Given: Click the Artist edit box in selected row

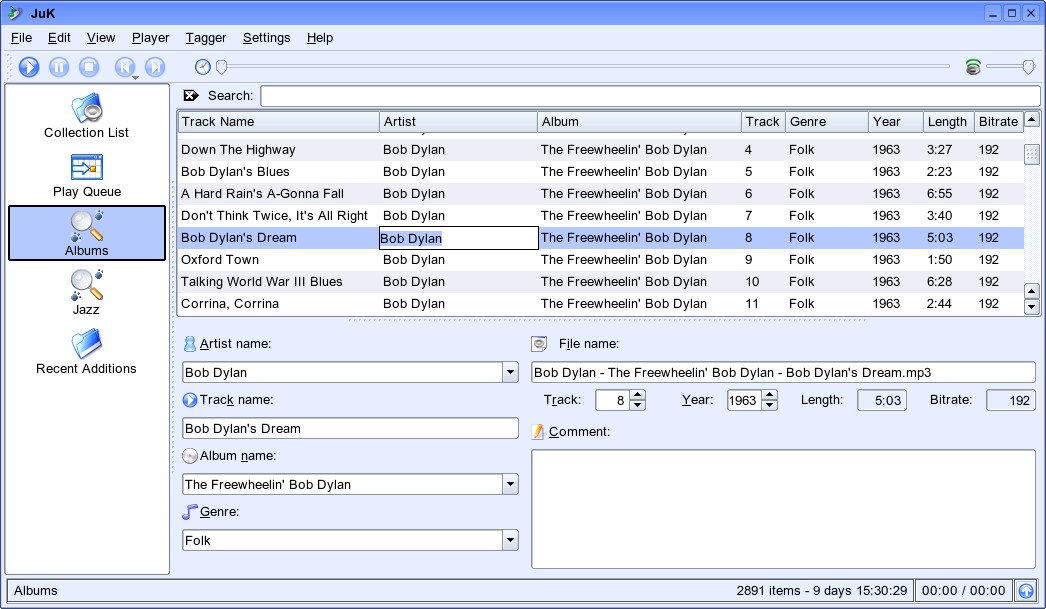Looking at the screenshot, I should [x=458, y=238].
